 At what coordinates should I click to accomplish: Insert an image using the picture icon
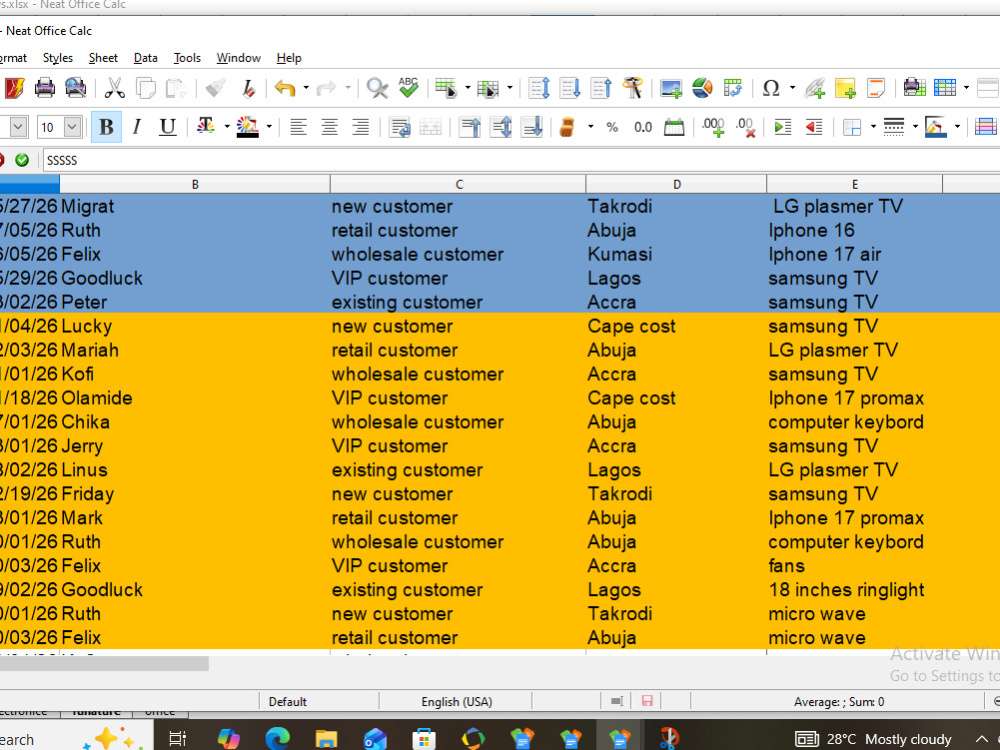(x=671, y=88)
